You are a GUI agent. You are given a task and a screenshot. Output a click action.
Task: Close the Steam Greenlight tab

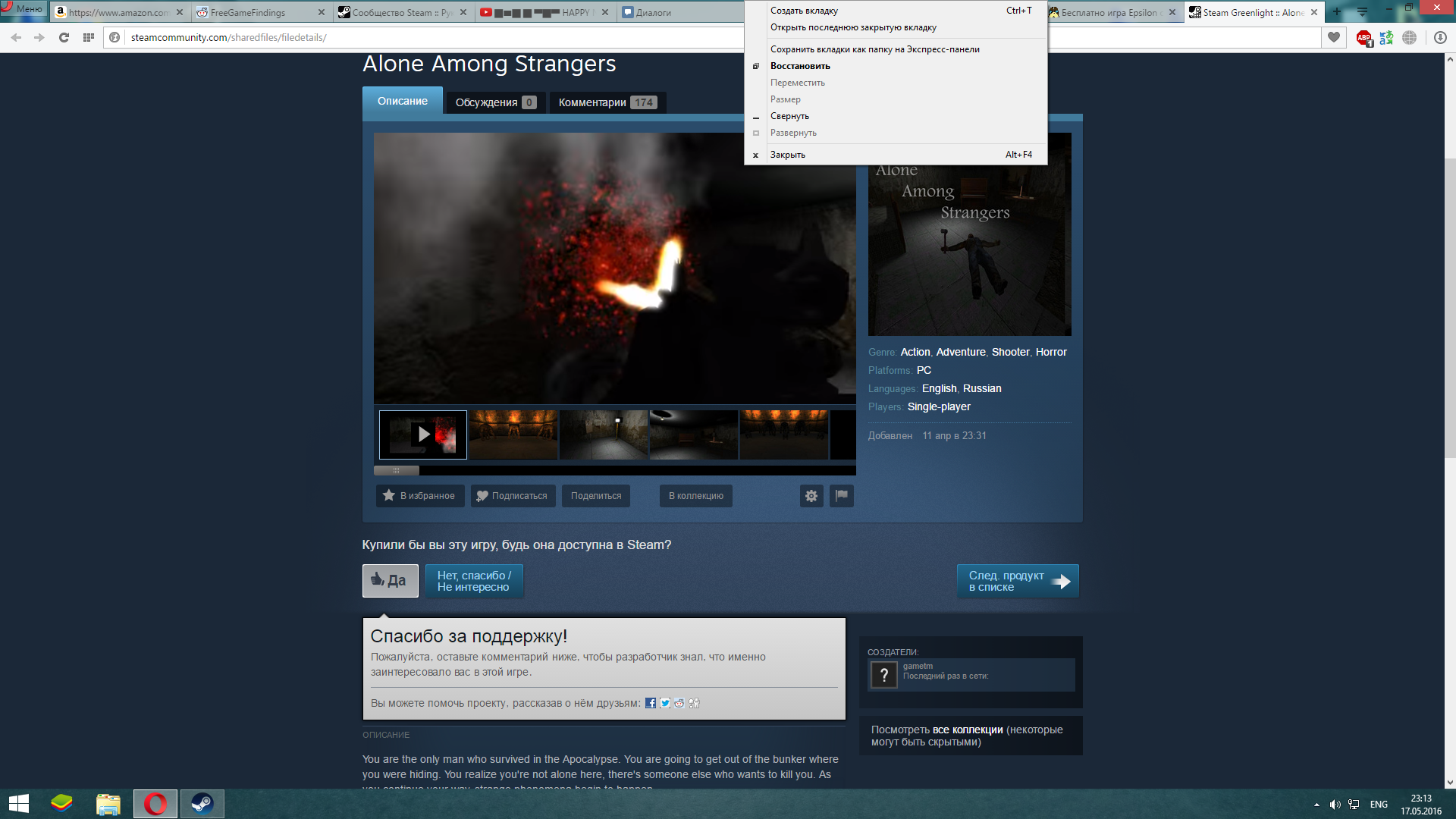[x=1314, y=12]
